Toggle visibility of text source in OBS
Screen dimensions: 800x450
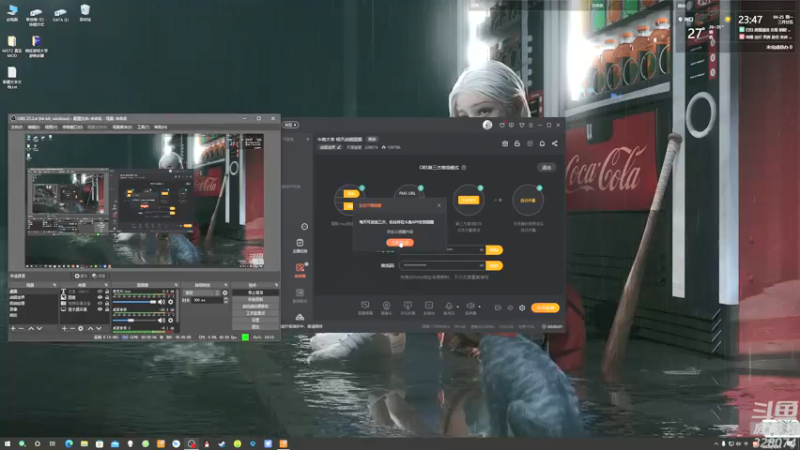click(x=99, y=291)
